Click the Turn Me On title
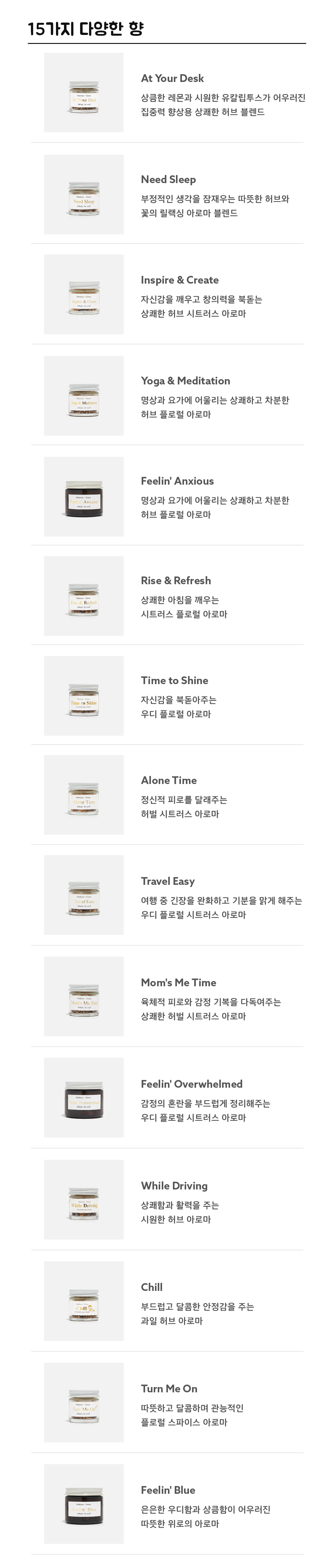Image resolution: width=334 pixels, height=1568 pixels. click(x=169, y=1389)
